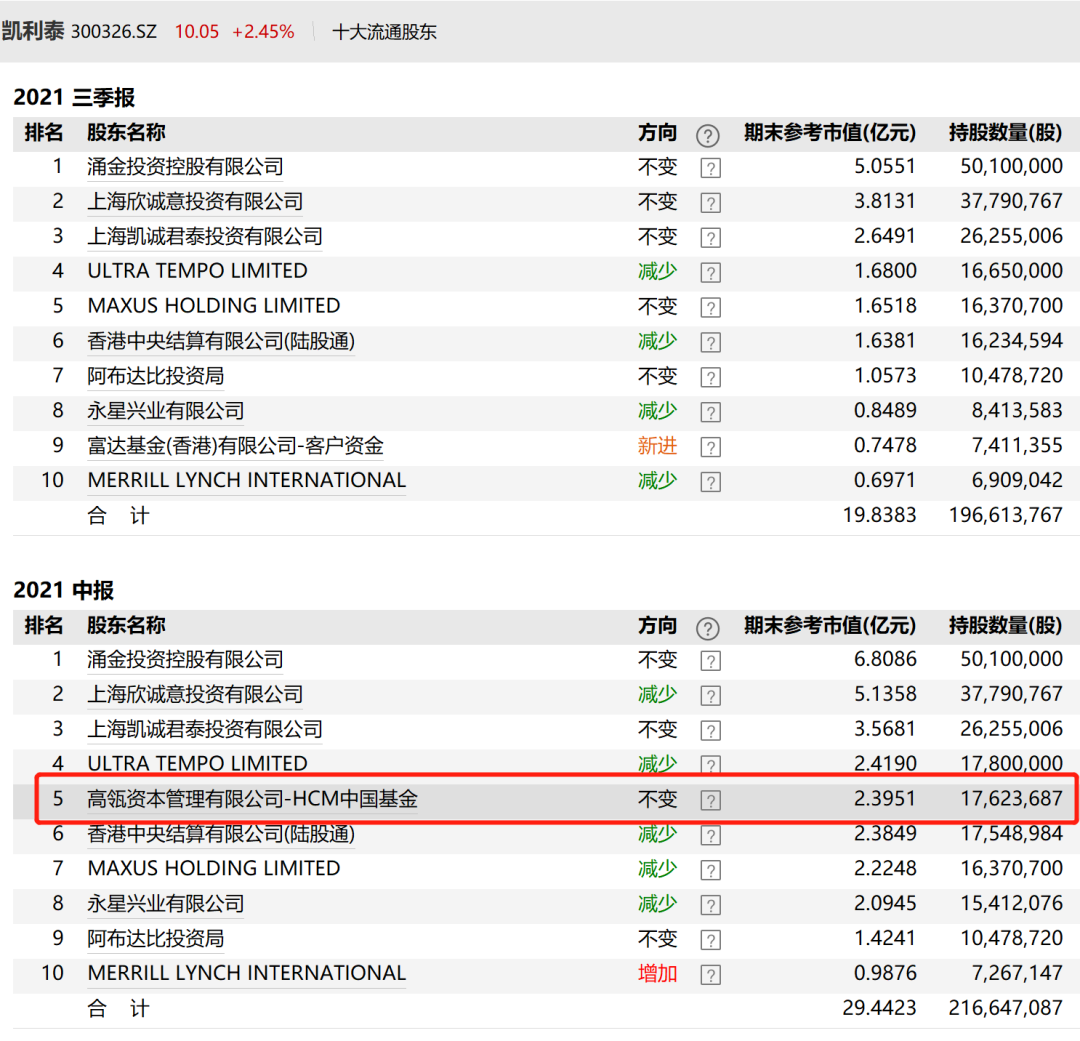The height and width of the screenshot is (1041, 1080).
Task: Click 新进 status in 富达基金 row
Action: (x=657, y=446)
